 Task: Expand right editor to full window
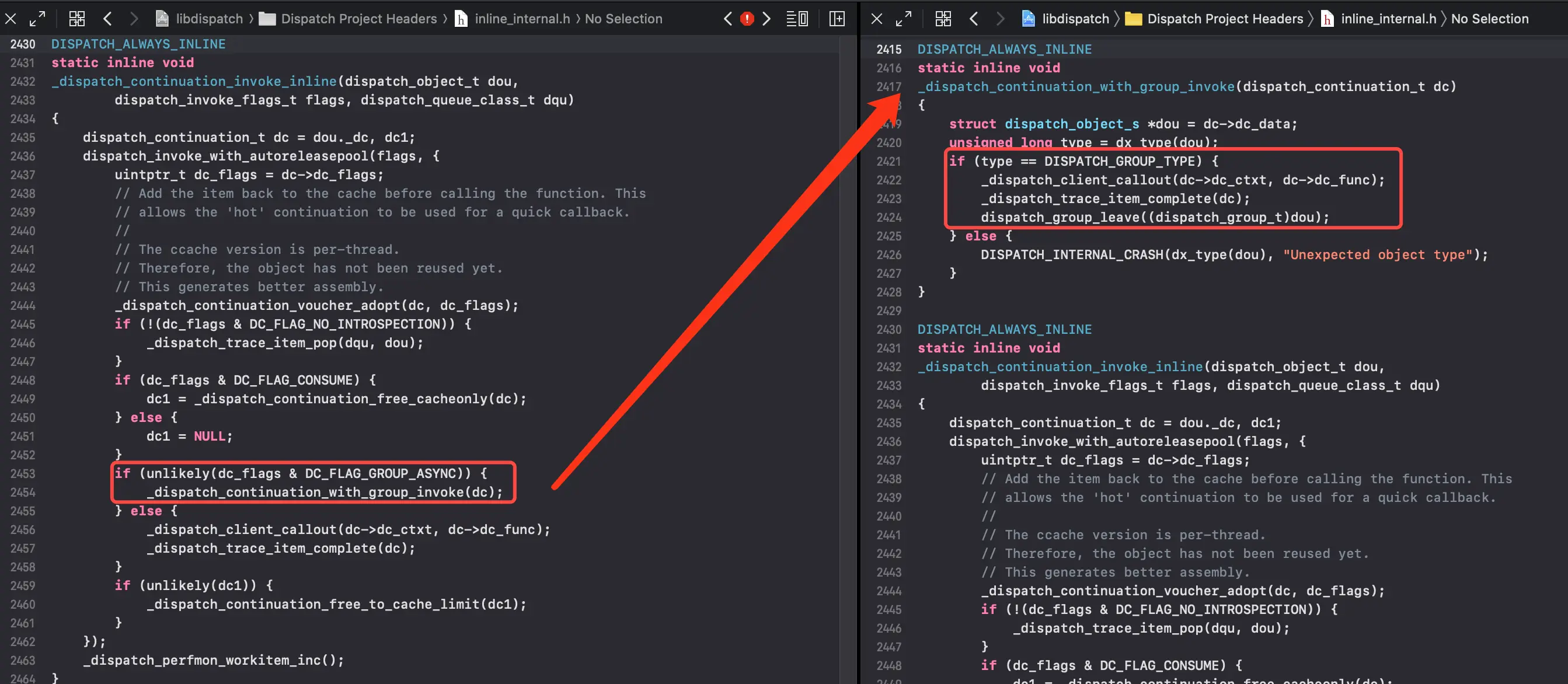(903, 19)
